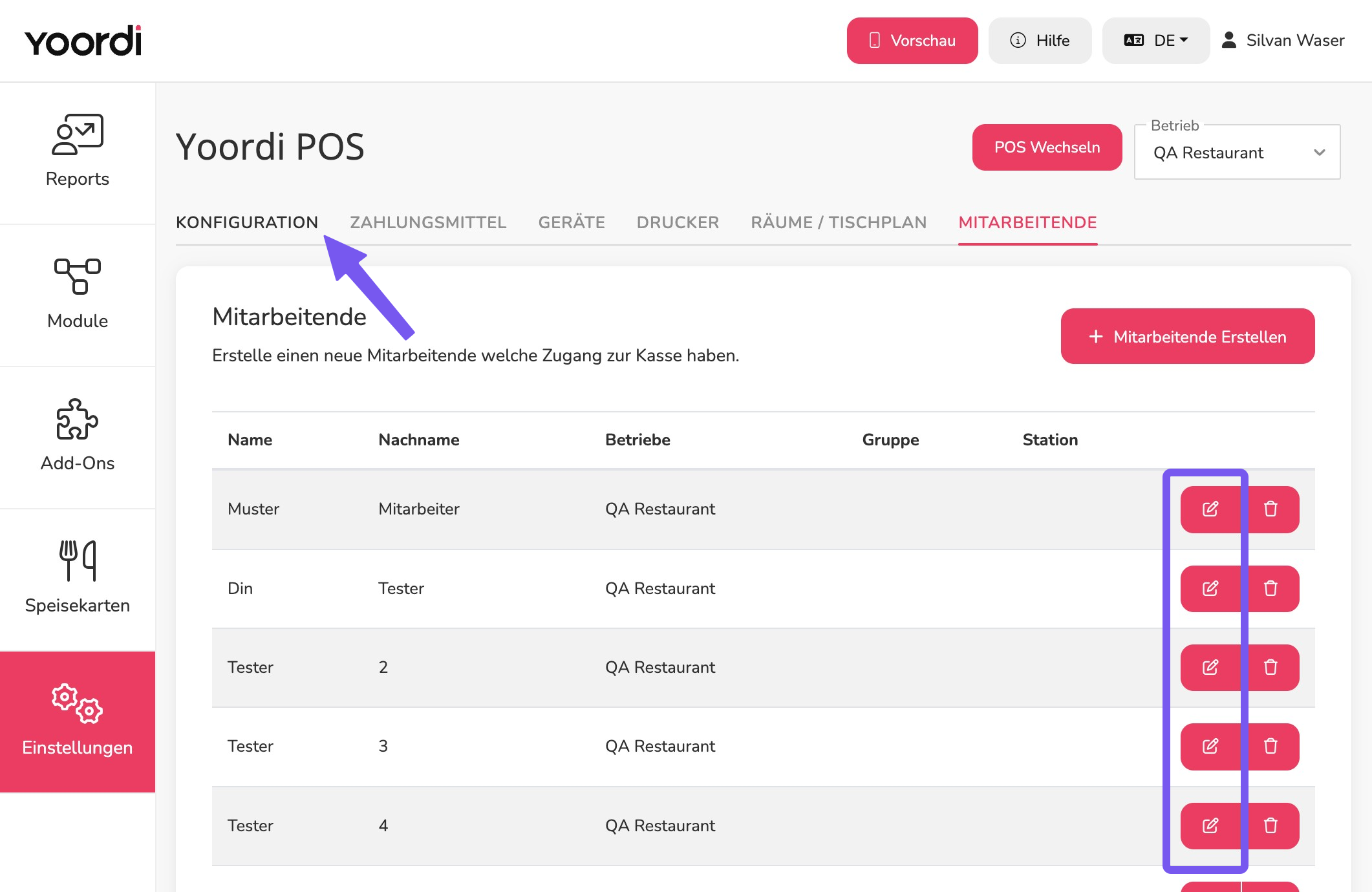Open the Vorschau preview button
The image size is (1372, 892).
(x=912, y=41)
